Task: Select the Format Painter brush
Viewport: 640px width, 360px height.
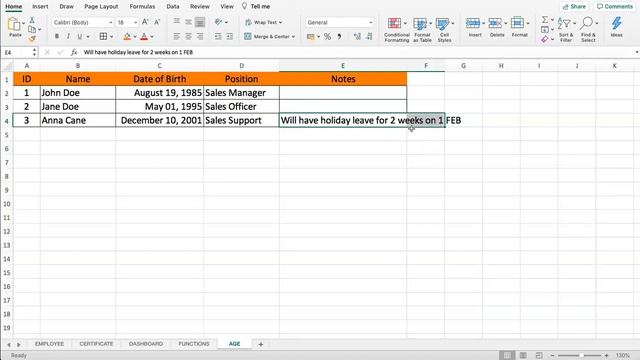Action: pos(32,39)
